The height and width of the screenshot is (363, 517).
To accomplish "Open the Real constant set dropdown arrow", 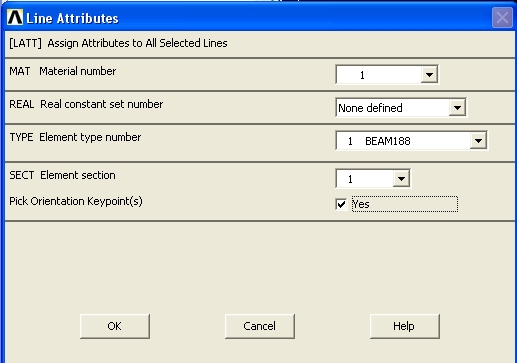I will pyautogui.click(x=457, y=107).
